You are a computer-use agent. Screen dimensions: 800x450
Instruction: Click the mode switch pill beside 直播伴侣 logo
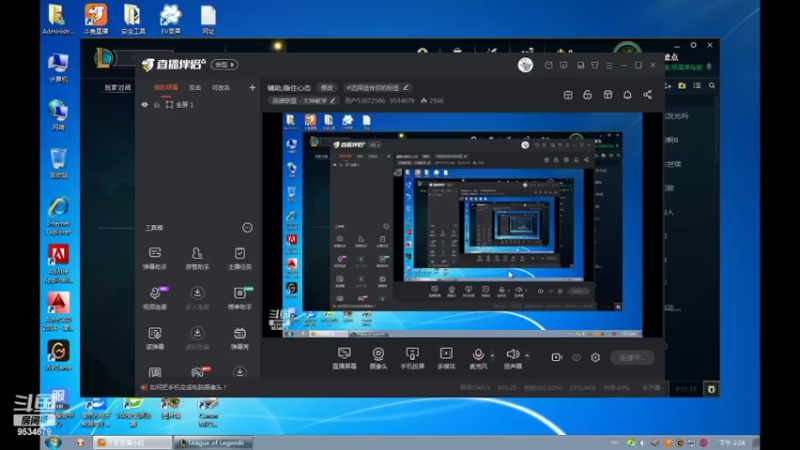coord(224,65)
